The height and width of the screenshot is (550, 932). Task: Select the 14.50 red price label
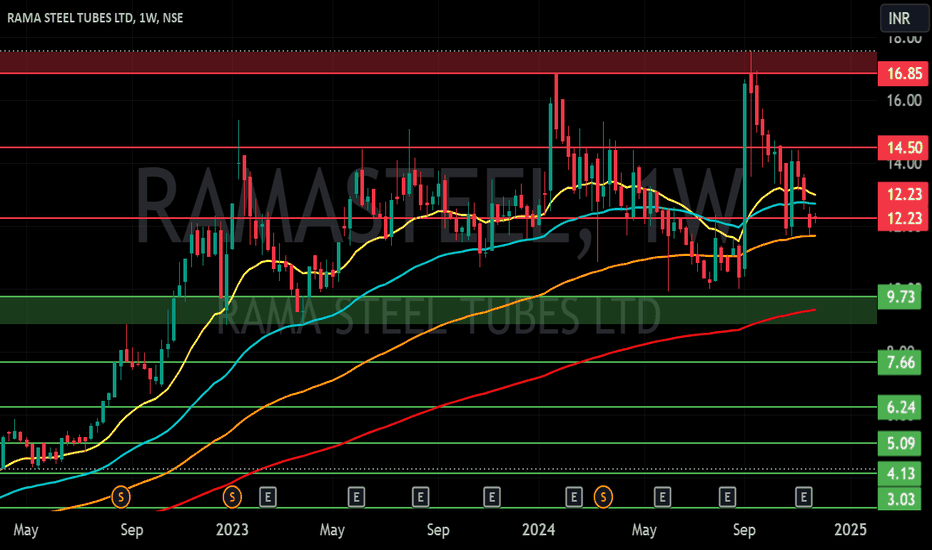point(903,147)
